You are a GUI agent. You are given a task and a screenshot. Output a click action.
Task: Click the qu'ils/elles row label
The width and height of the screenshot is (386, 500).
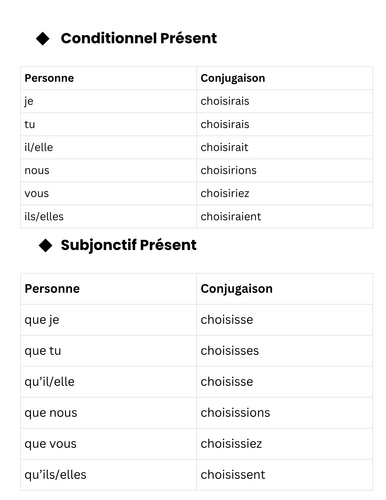[55, 475]
